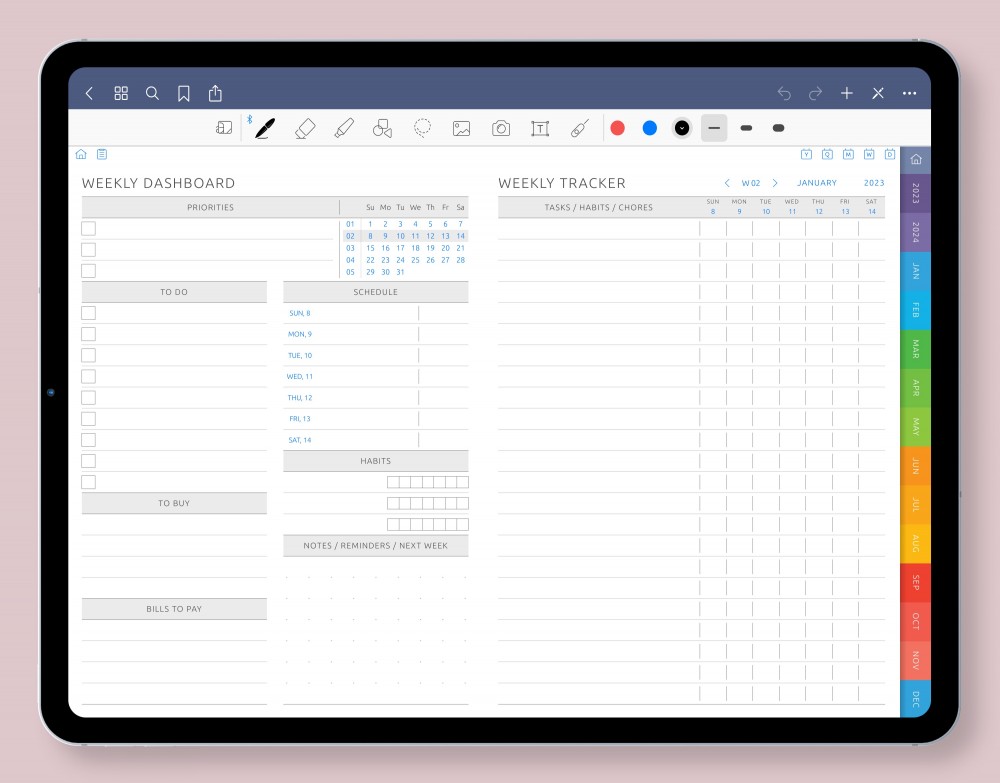Check the second Priorities checkbox
This screenshot has height=783, width=1000.
point(89,249)
